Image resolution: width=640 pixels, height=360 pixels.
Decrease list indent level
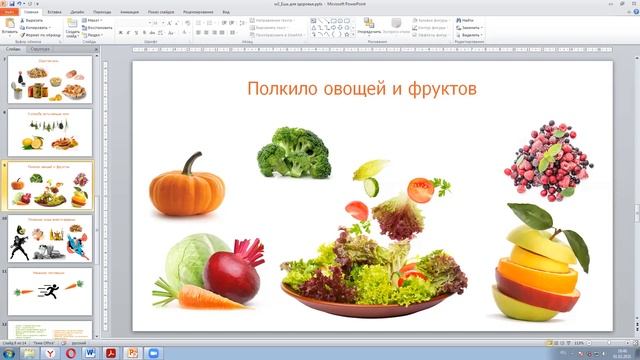[x=224, y=23]
